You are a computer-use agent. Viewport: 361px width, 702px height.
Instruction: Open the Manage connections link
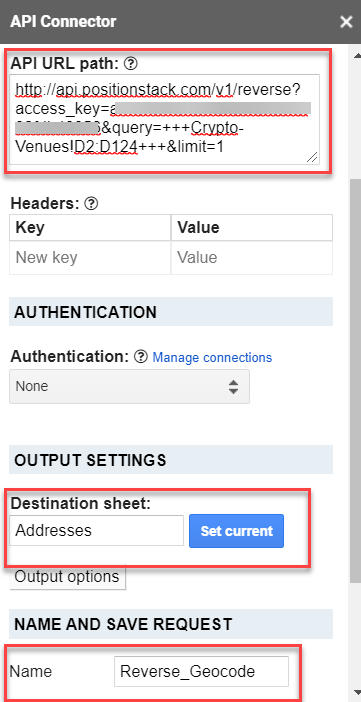(212, 357)
